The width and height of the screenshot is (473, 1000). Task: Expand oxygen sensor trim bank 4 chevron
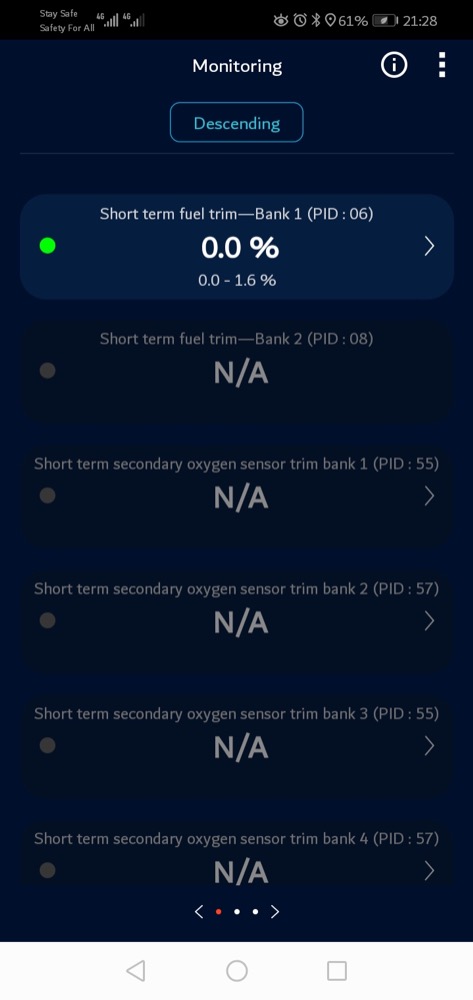(x=429, y=871)
